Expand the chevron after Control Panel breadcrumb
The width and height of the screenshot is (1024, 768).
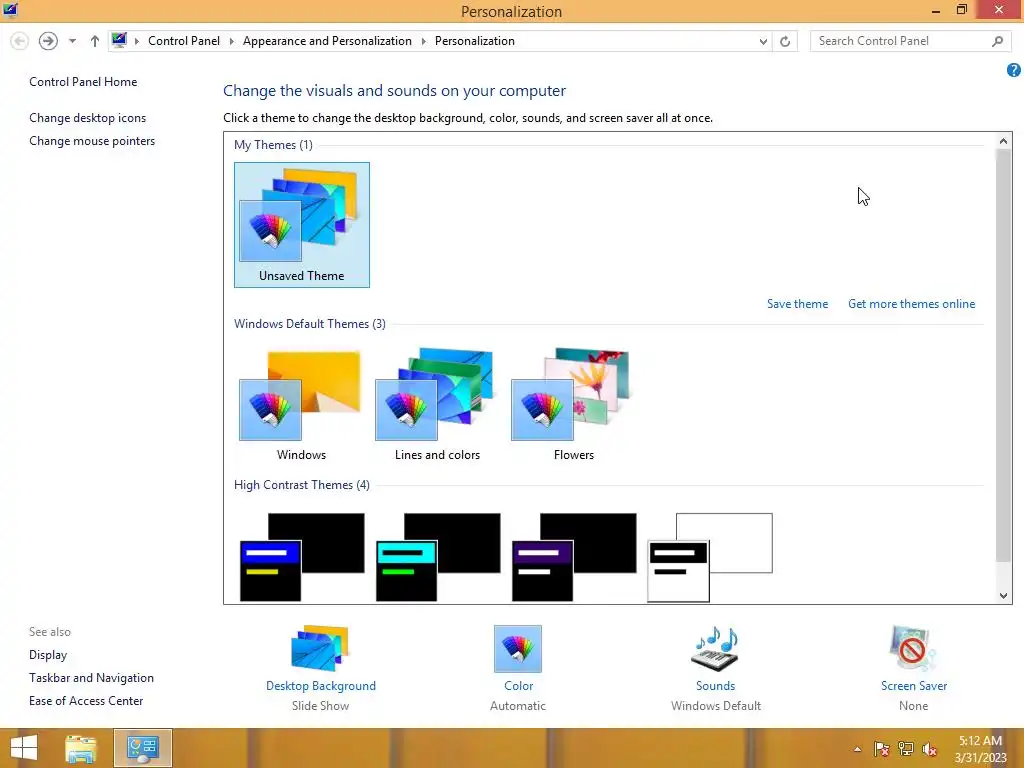[x=231, y=41]
